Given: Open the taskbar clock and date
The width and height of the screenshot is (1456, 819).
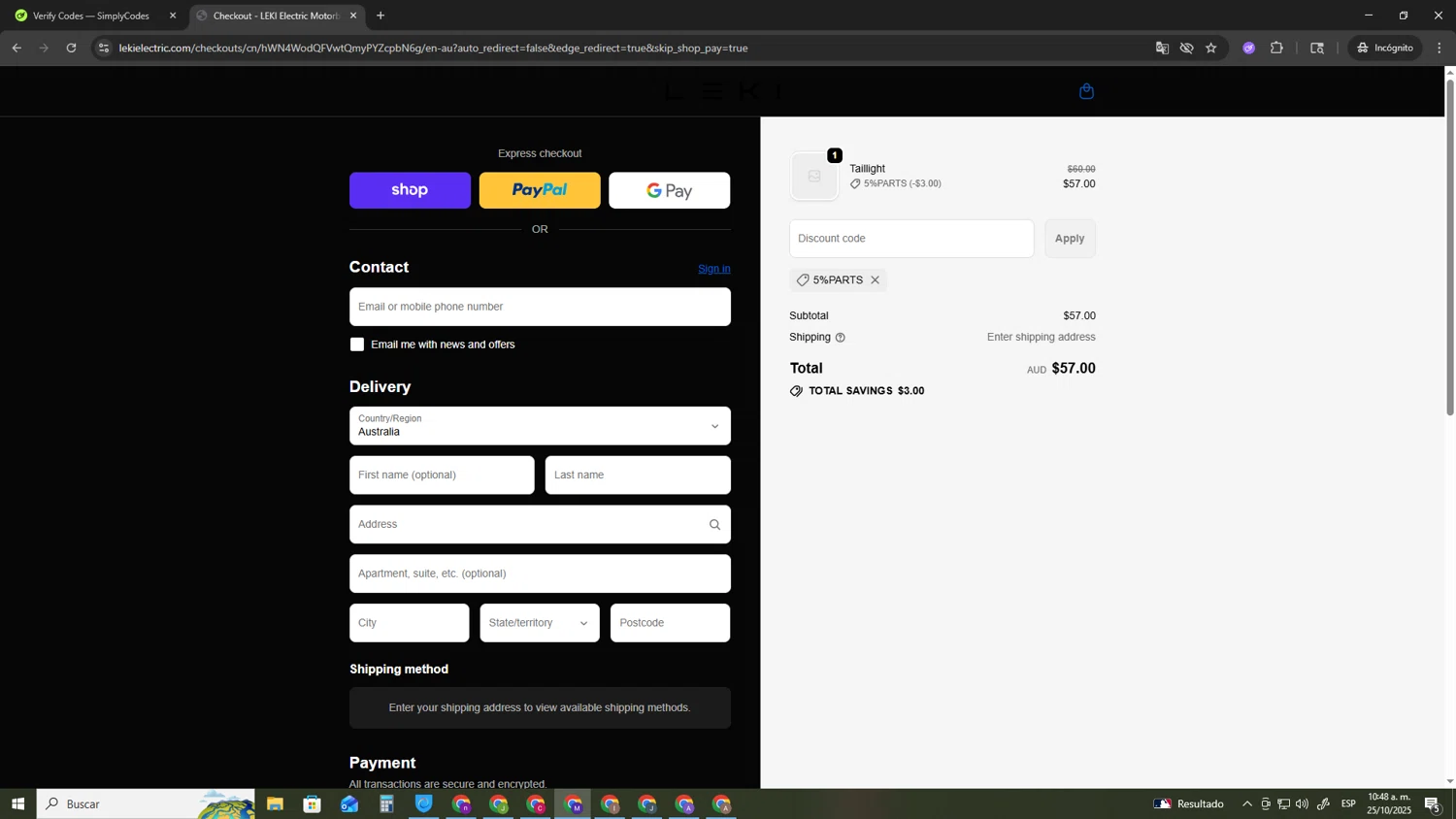Looking at the screenshot, I should pos(1389,803).
